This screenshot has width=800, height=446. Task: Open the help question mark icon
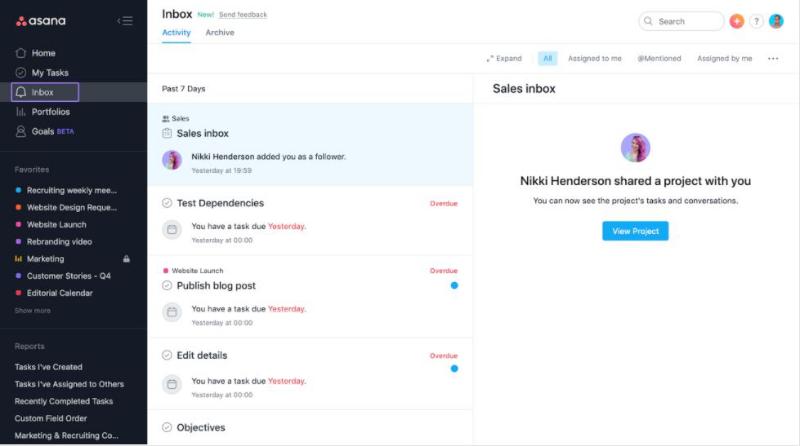[756, 21]
